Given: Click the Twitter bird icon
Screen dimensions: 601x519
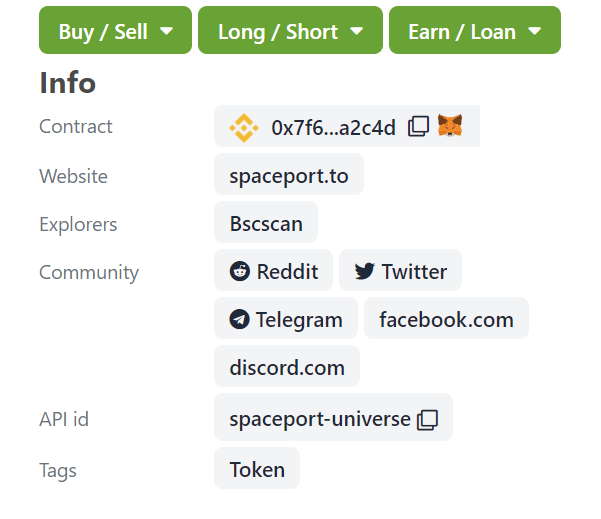Looking at the screenshot, I should (x=365, y=271).
